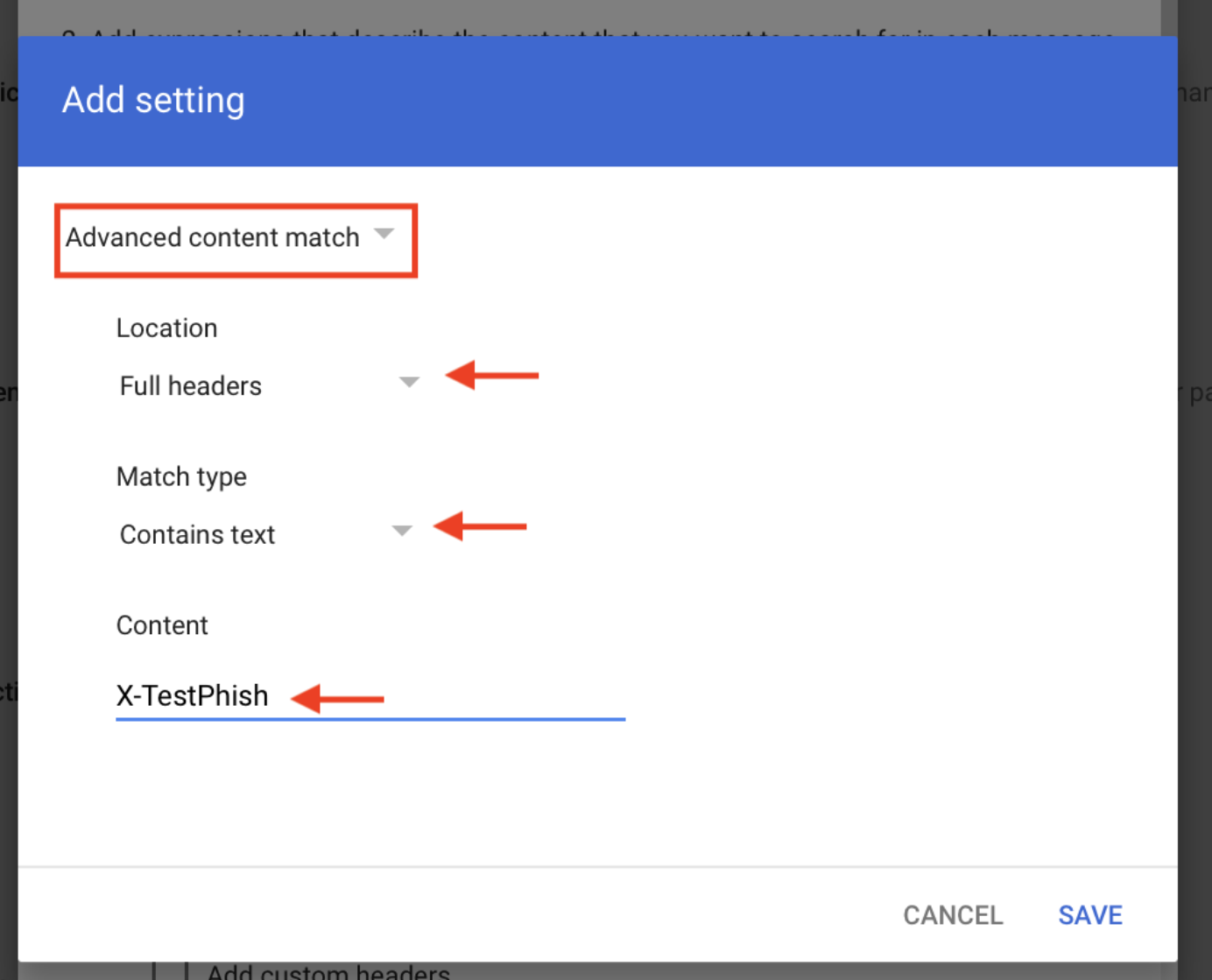Viewport: 1212px width, 980px height.
Task: Select the Add custom headers entry below dialog
Action: coord(327,970)
